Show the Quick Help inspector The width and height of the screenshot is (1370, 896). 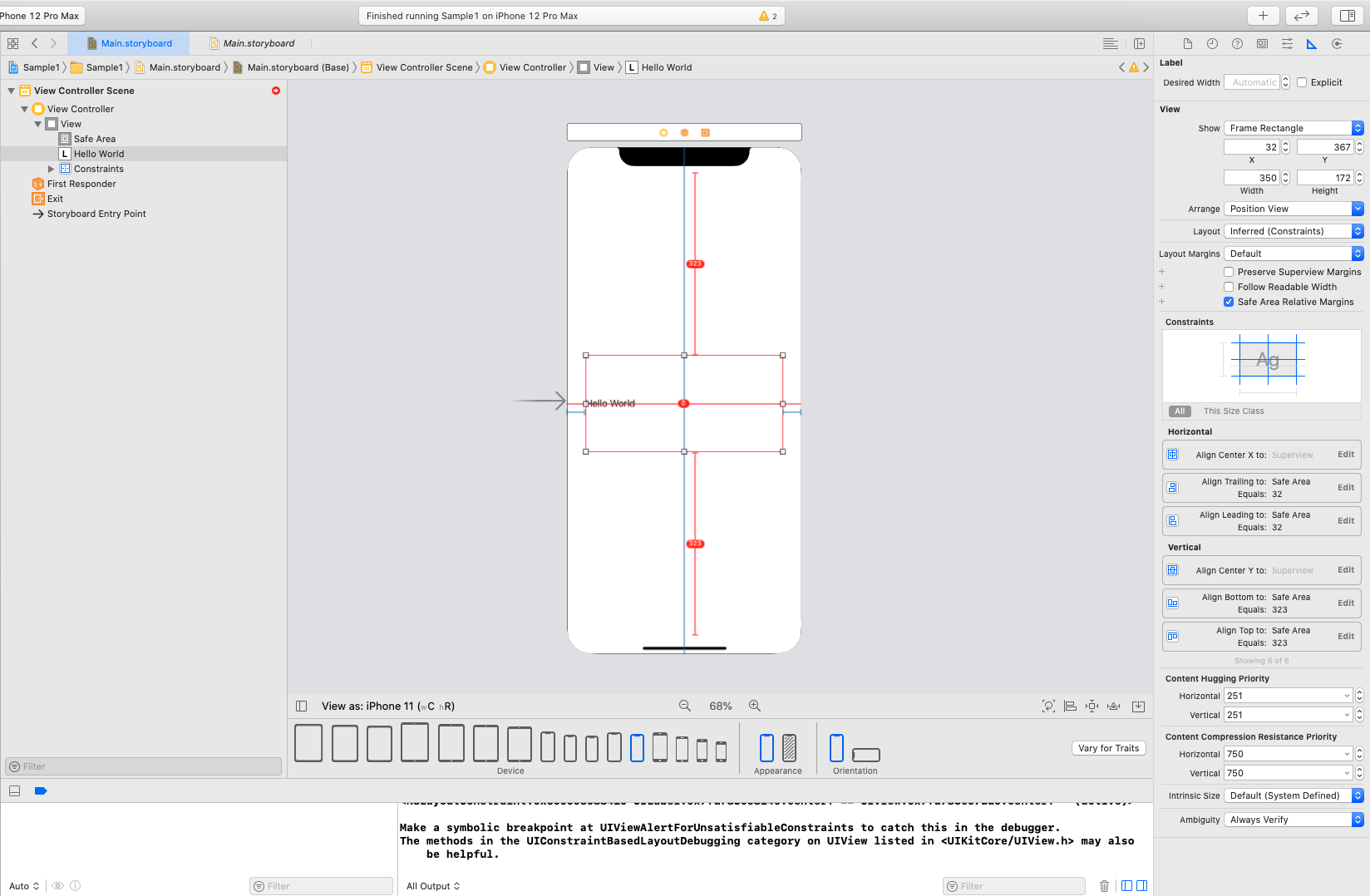click(x=1237, y=43)
